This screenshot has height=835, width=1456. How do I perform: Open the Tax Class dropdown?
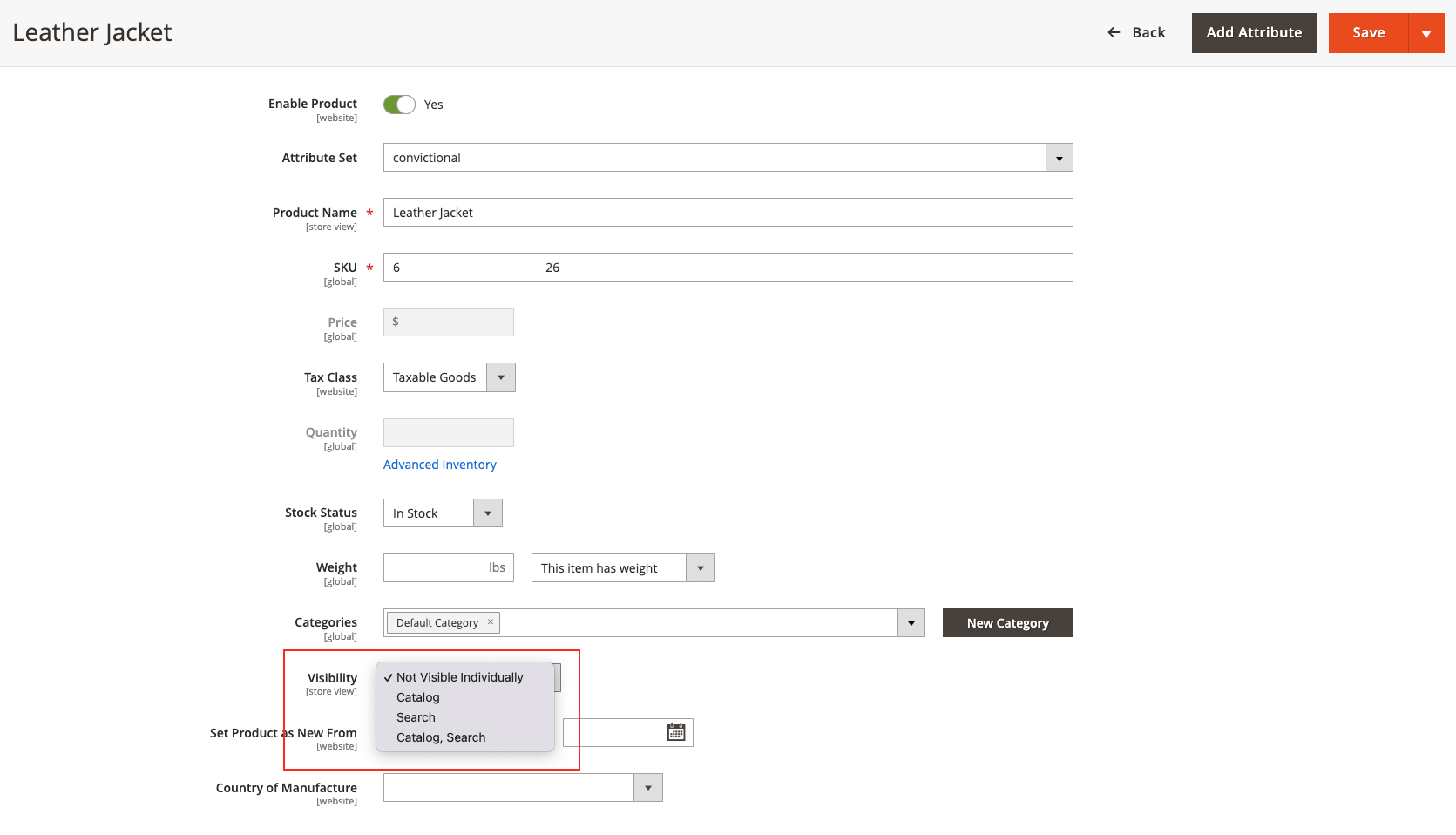pyautogui.click(x=501, y=377)
